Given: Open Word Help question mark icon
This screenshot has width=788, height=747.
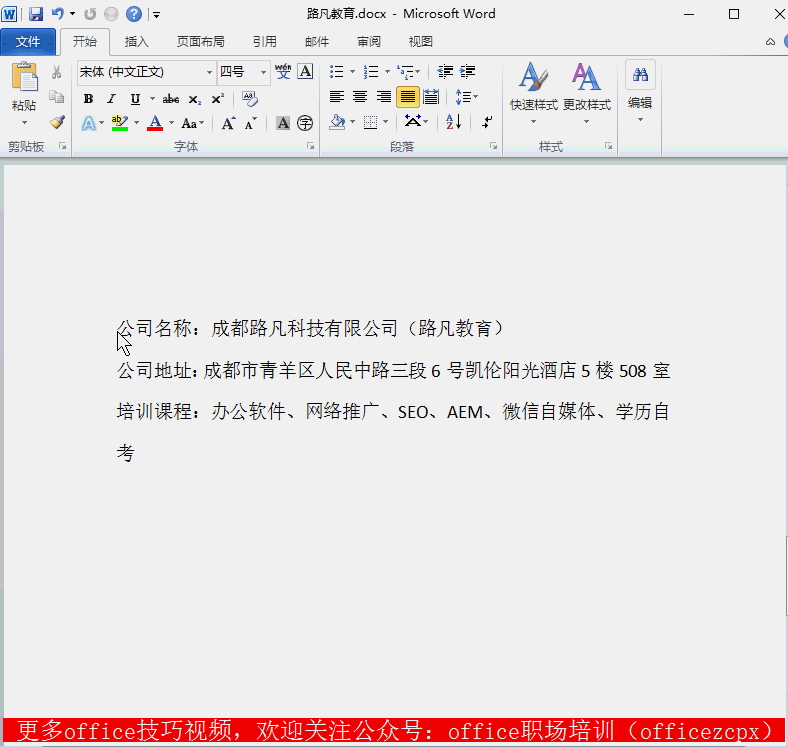Looking at the screenshot, I should (x=134, y=14).
